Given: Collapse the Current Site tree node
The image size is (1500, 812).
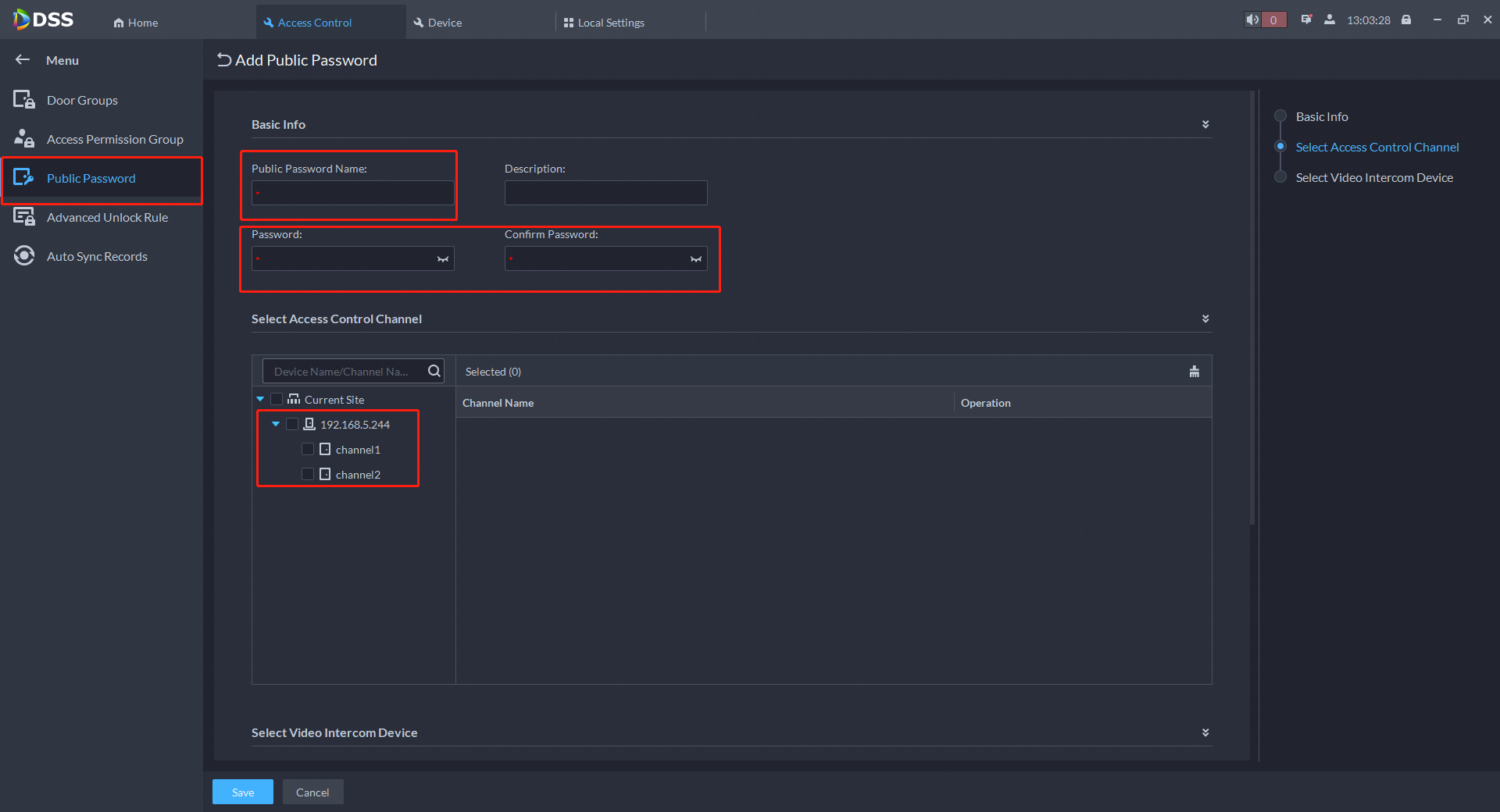Looking at the screenshot, I should pyautogui.click(x=260, y=399).
